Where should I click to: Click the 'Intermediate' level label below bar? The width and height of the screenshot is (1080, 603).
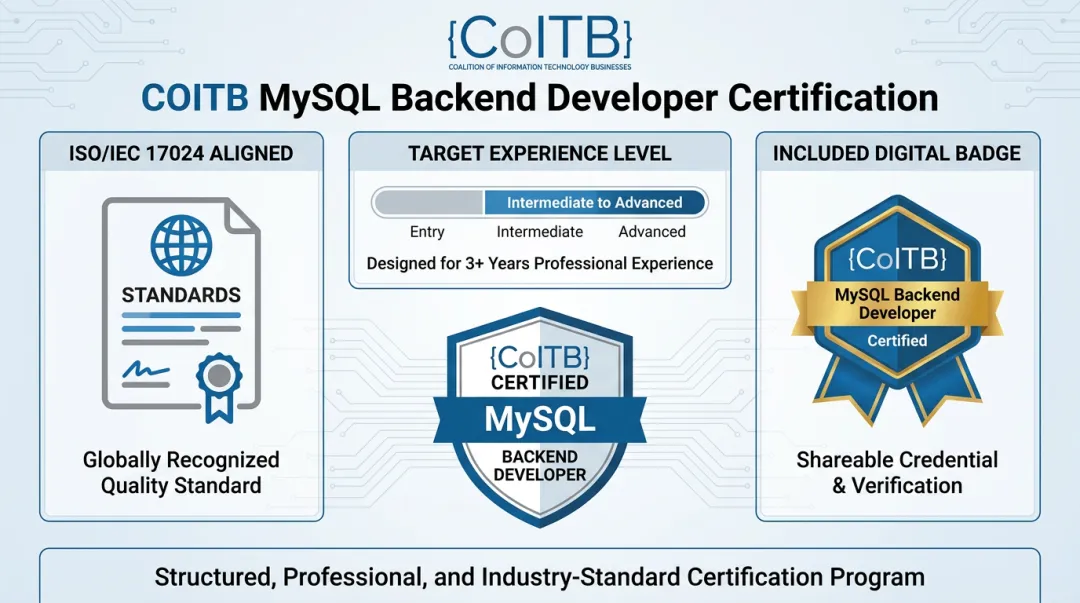coord(539,232)
